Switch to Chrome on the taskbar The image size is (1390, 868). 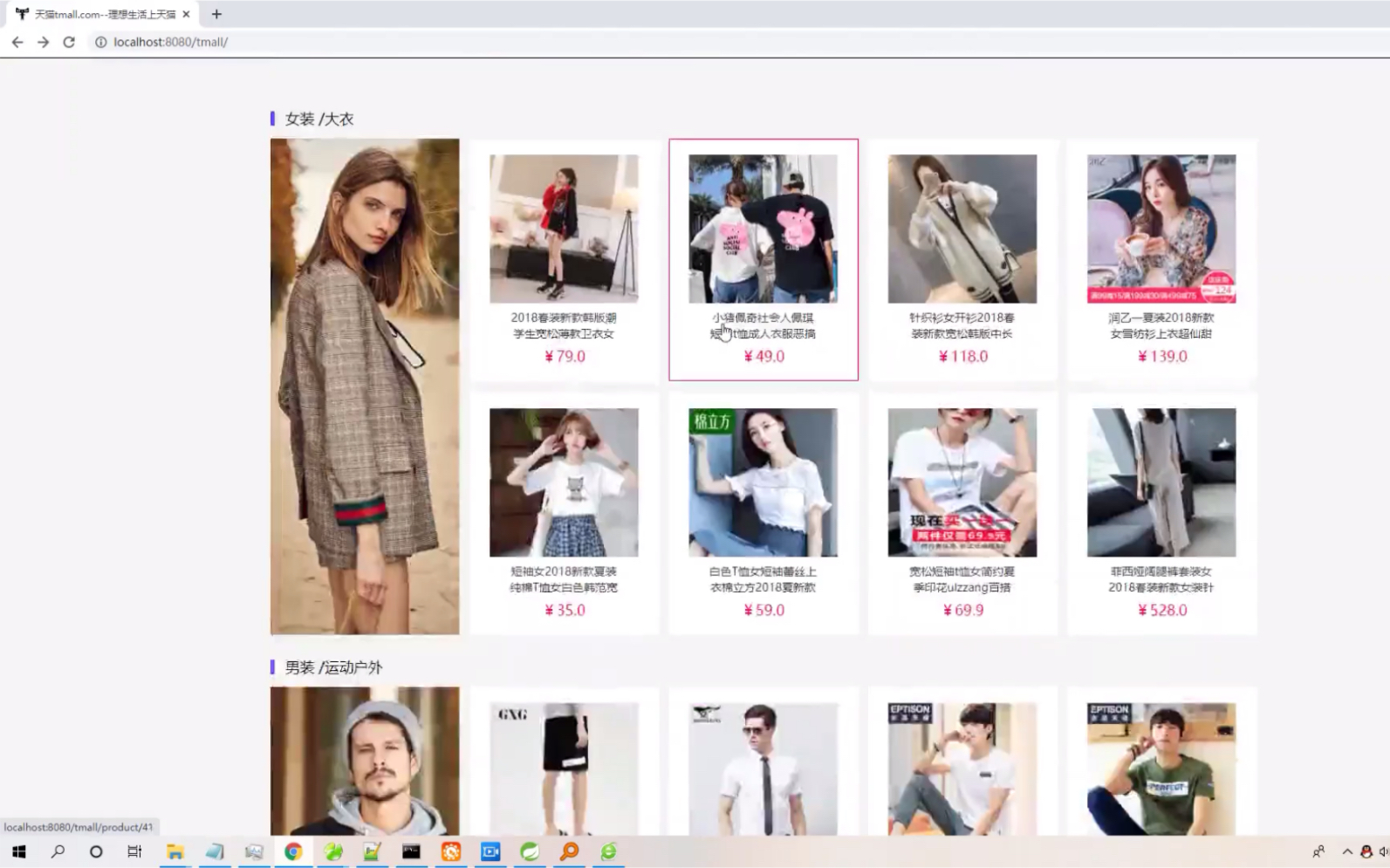pyautogui.click(x=293, y=851)
